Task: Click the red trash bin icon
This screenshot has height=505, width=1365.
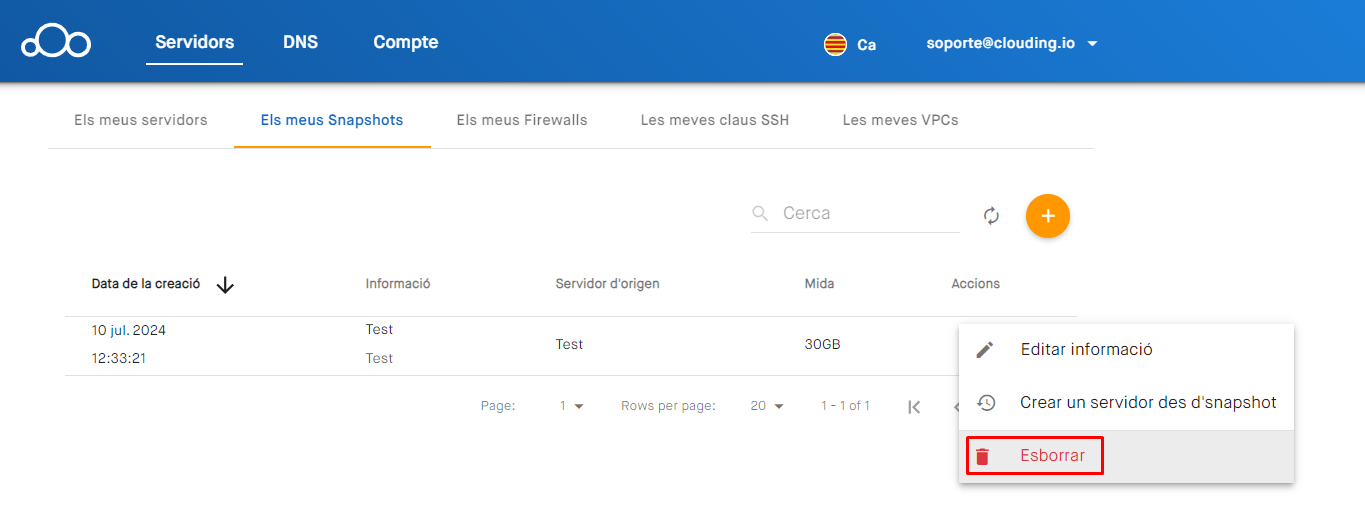Action: (983, 457)
